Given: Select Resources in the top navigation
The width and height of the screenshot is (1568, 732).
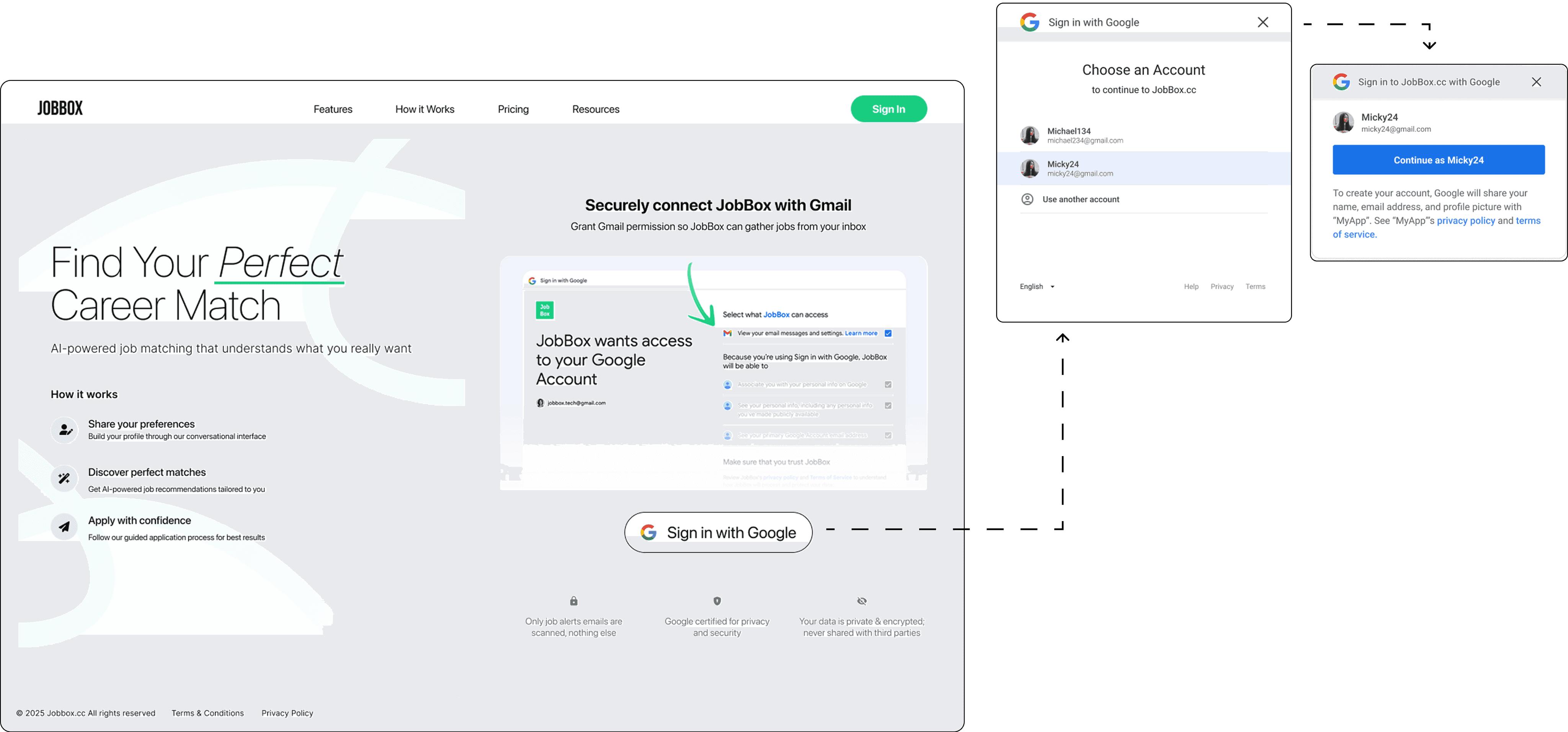Looking at the screenshot, I should tap(596, 109).
